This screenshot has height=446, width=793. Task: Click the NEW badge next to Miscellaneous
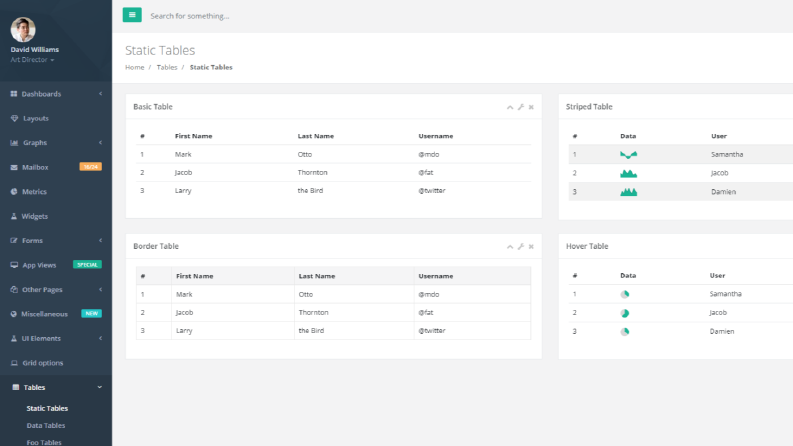click(92, 314)
